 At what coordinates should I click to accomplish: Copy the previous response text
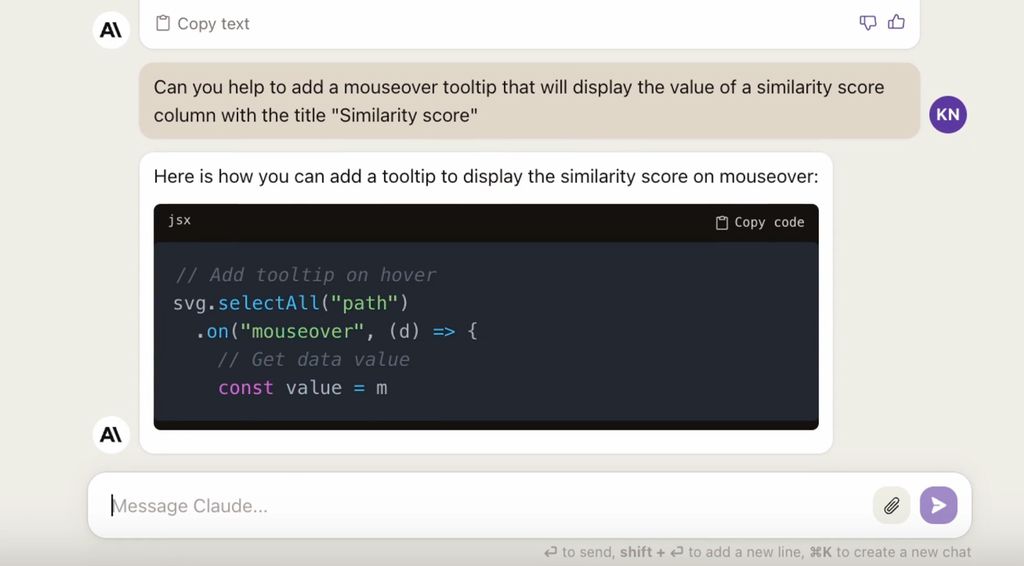pos(203,23)
